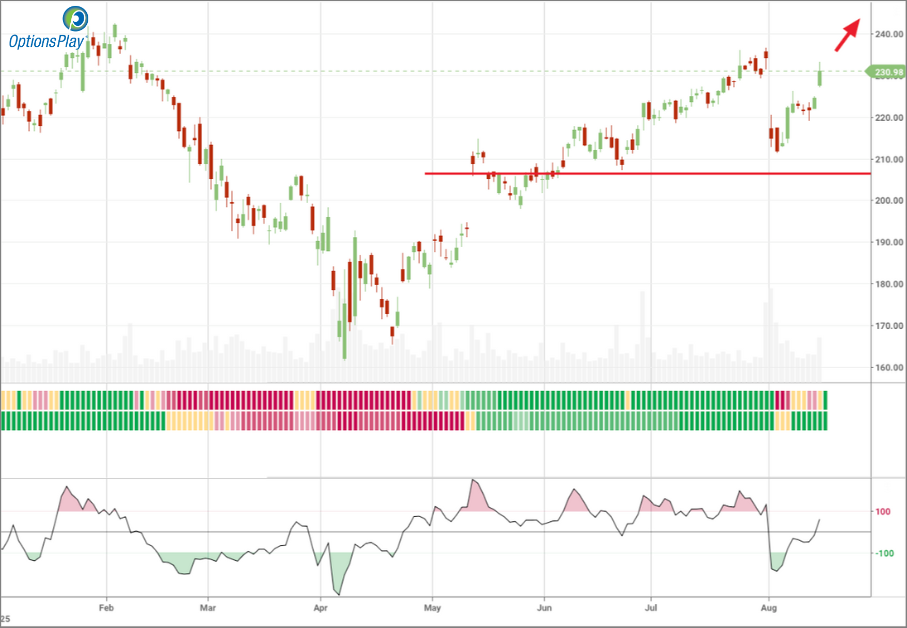
Task: Click the Feb date label
Action: (x=106, y=608)
